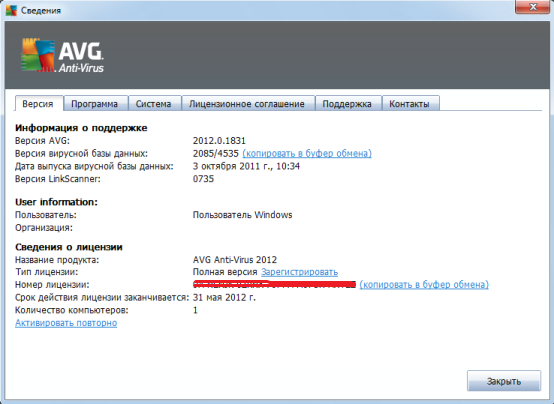Click license type text Полная версия
The width and height of the screenshot is (554, 404).
[x=225, y=272]
